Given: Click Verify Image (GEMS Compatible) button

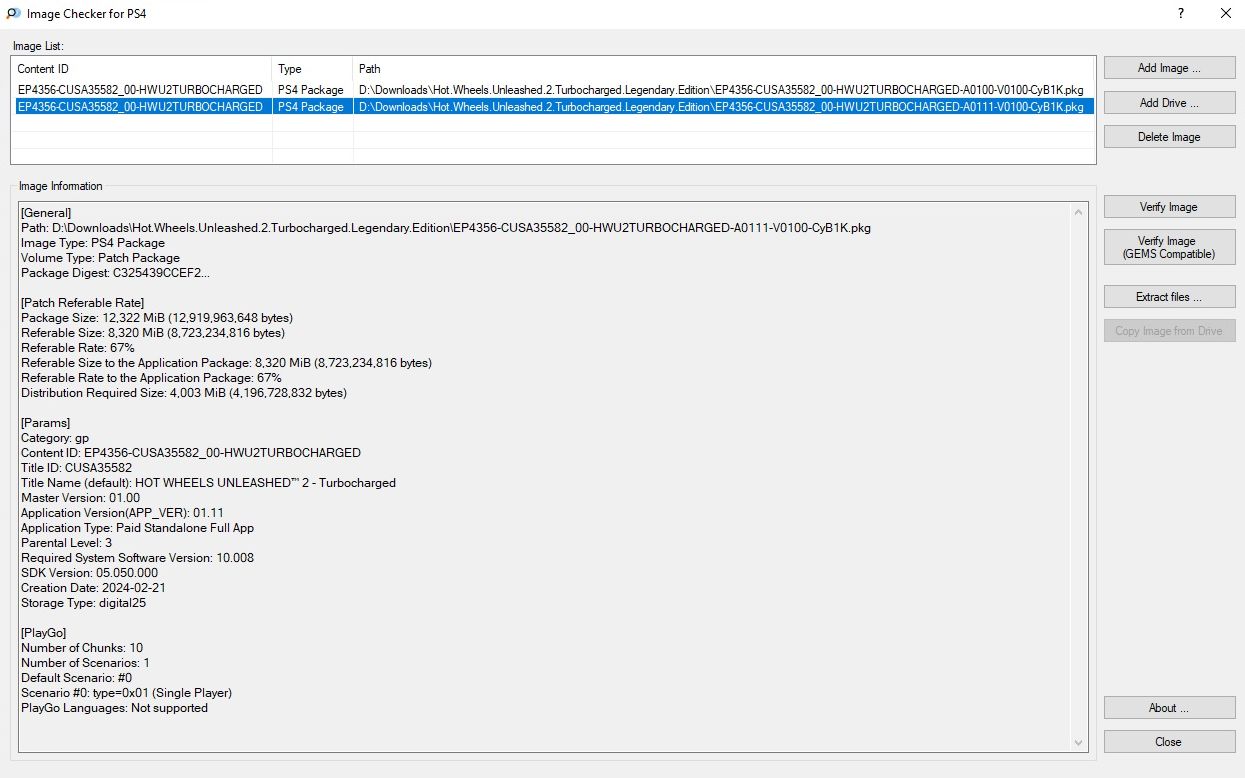Looking at the screenshot, I should [x=1169, y=247].
